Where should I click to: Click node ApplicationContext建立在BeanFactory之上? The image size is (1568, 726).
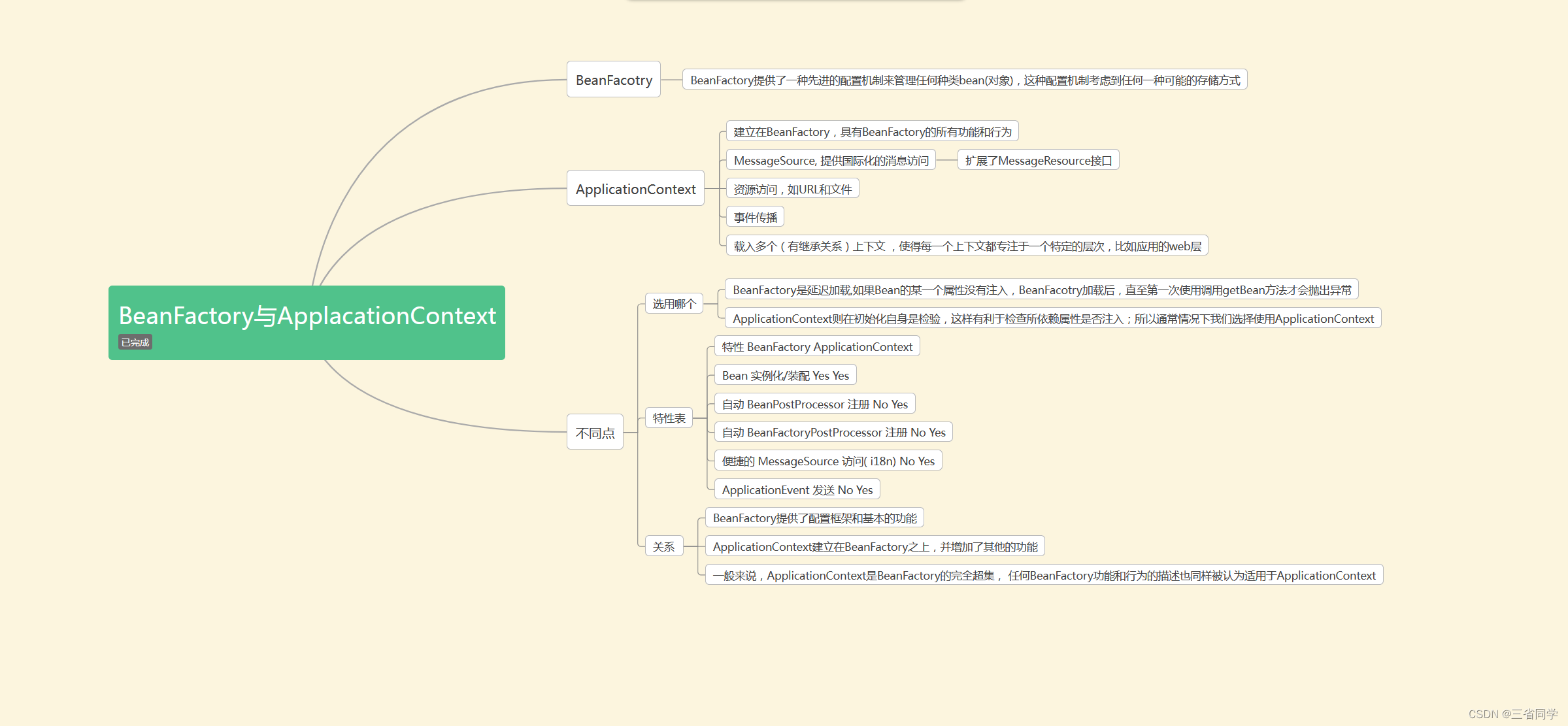[x=875, y=546]
